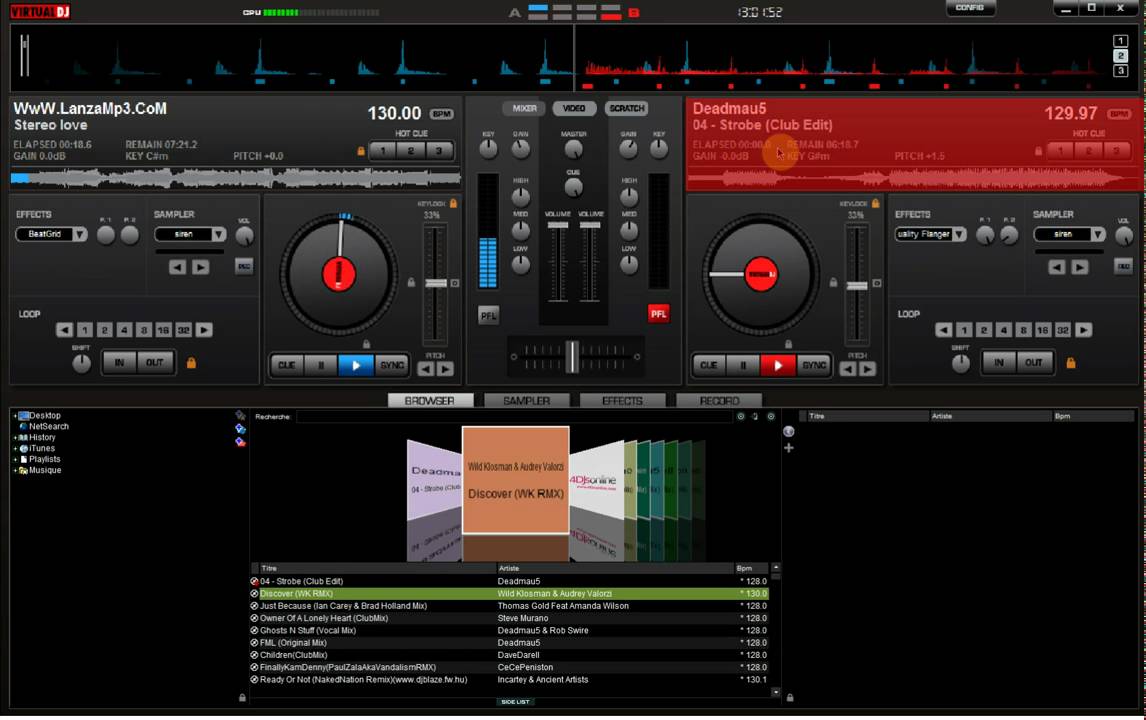Open left deck sampler dropdown siren
The width and height of the screenshot is (1146, 720).
click(x=190, y=235)
